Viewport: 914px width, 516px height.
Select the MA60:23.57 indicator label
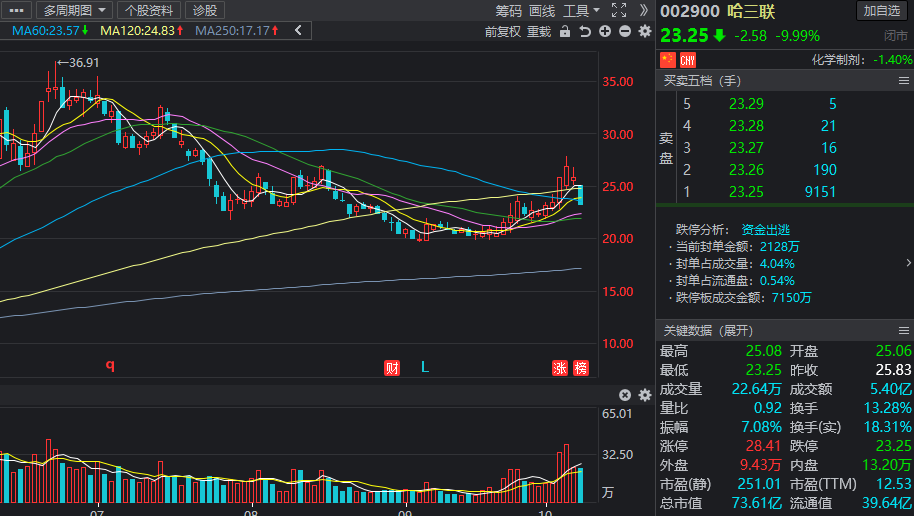50,30
